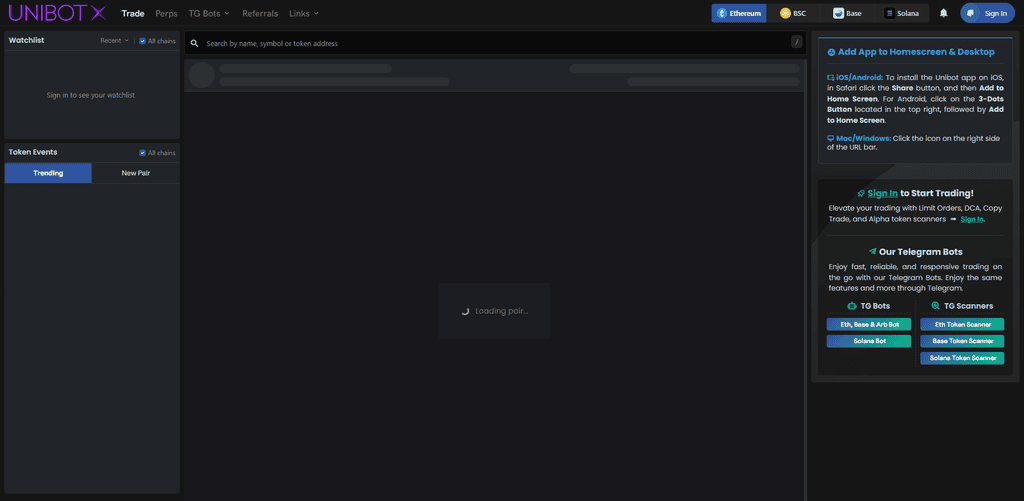The image size is (1024, 501).
Task: Click the rocket icon beside Sign In
Action: click(861, 193)
